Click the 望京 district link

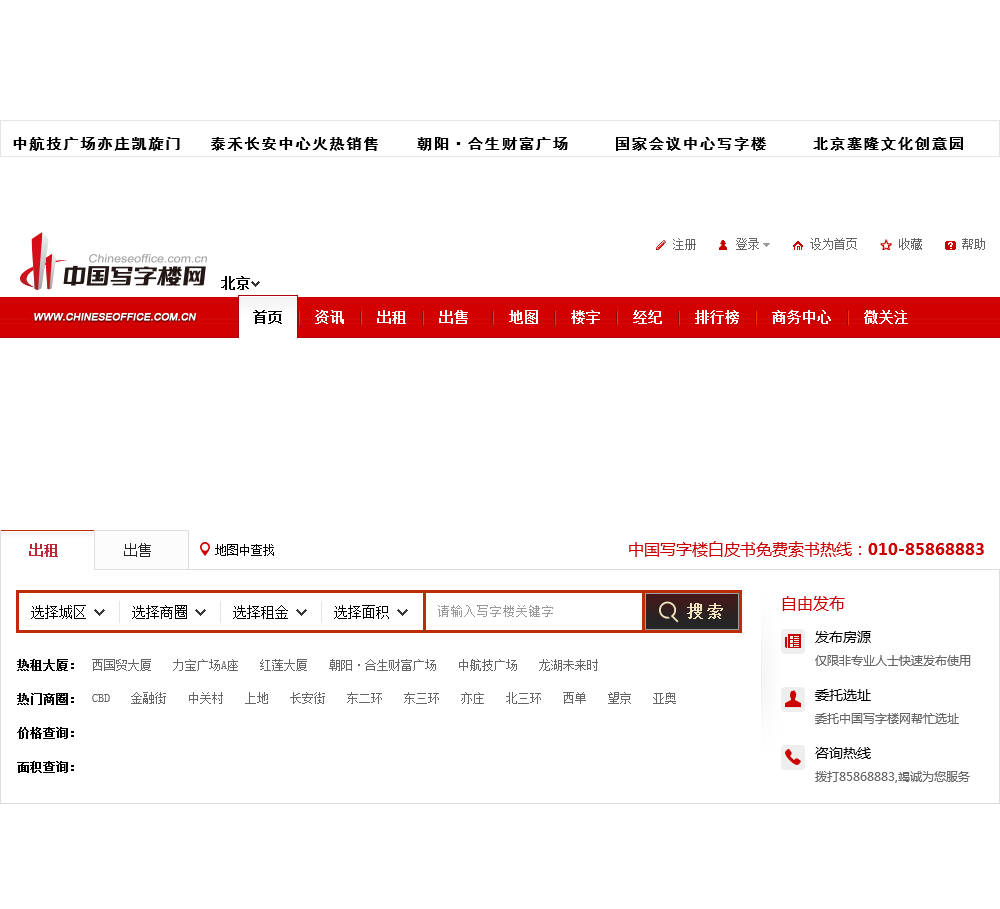[619, 698]
